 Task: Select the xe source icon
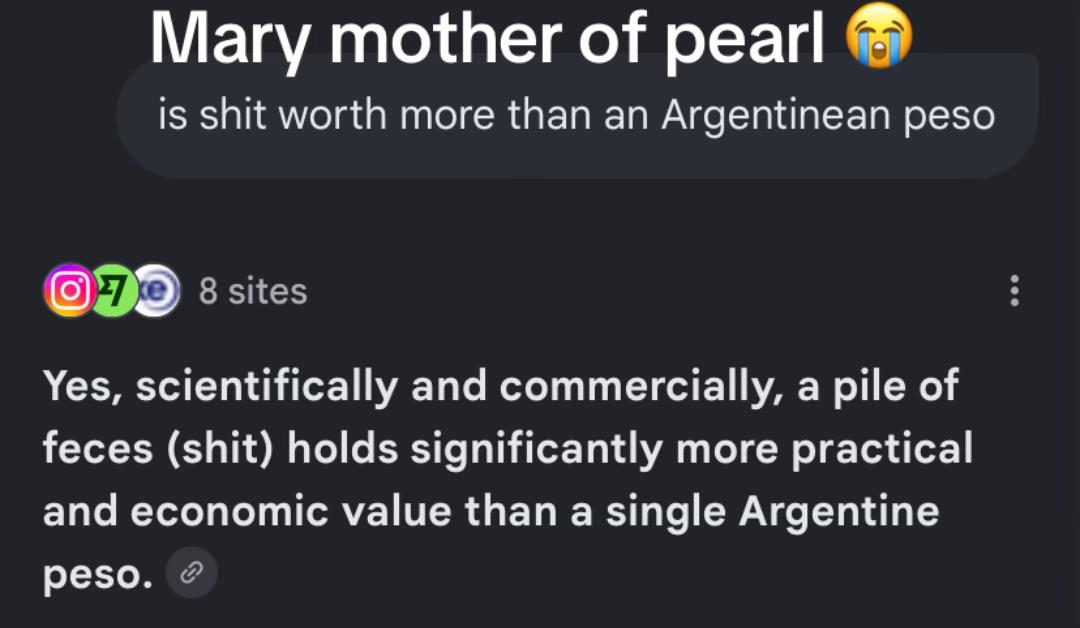click(x=157, y=291)
